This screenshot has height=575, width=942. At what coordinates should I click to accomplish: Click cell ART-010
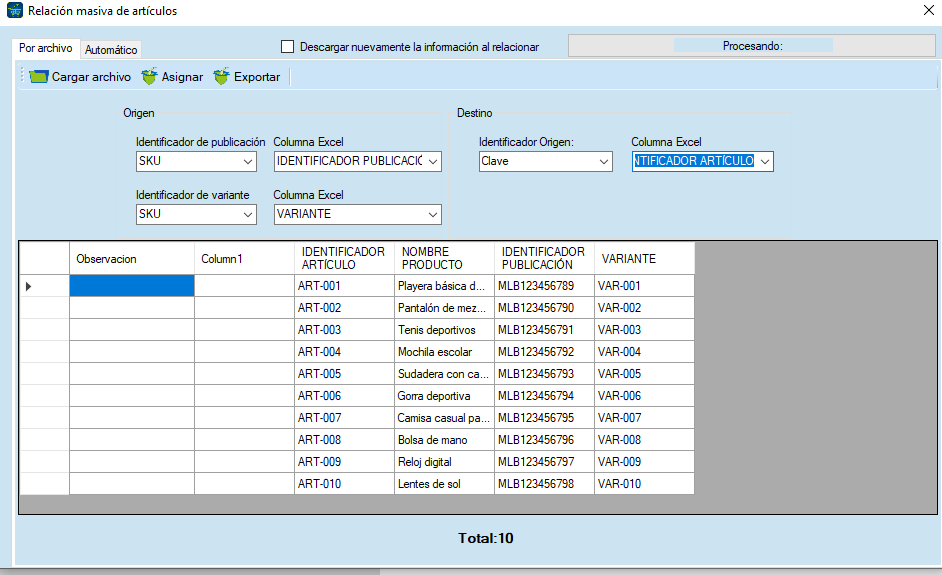tap(344, 484)
